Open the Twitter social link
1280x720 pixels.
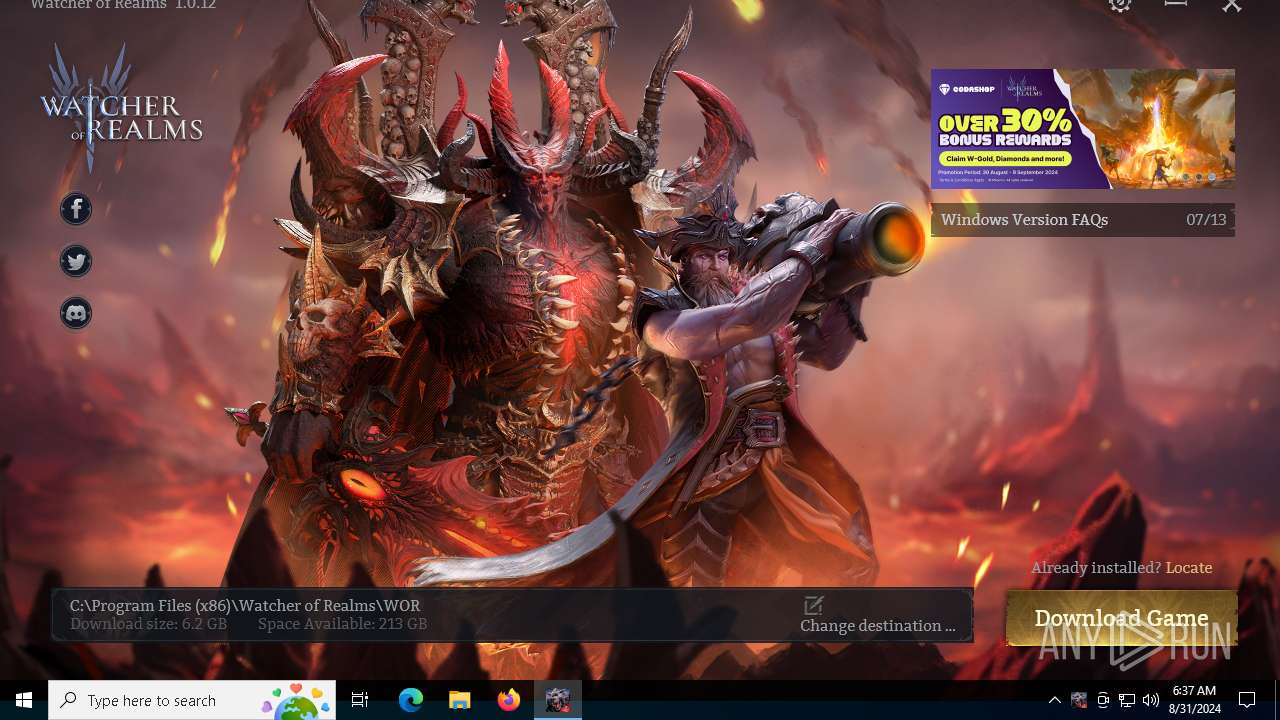[76, 261]
